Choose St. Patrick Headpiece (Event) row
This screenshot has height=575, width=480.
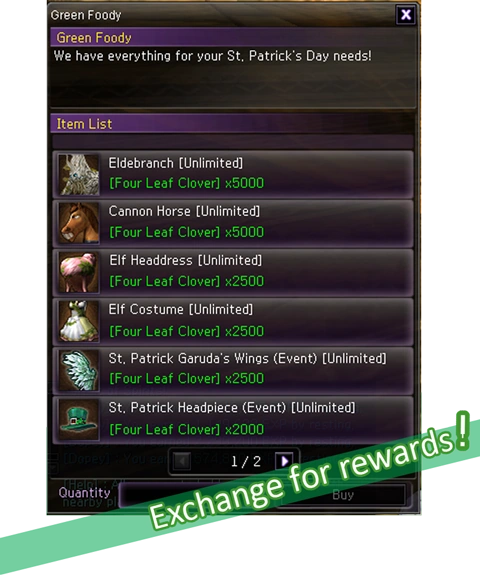pyautogui.click(x=233, y=420)
